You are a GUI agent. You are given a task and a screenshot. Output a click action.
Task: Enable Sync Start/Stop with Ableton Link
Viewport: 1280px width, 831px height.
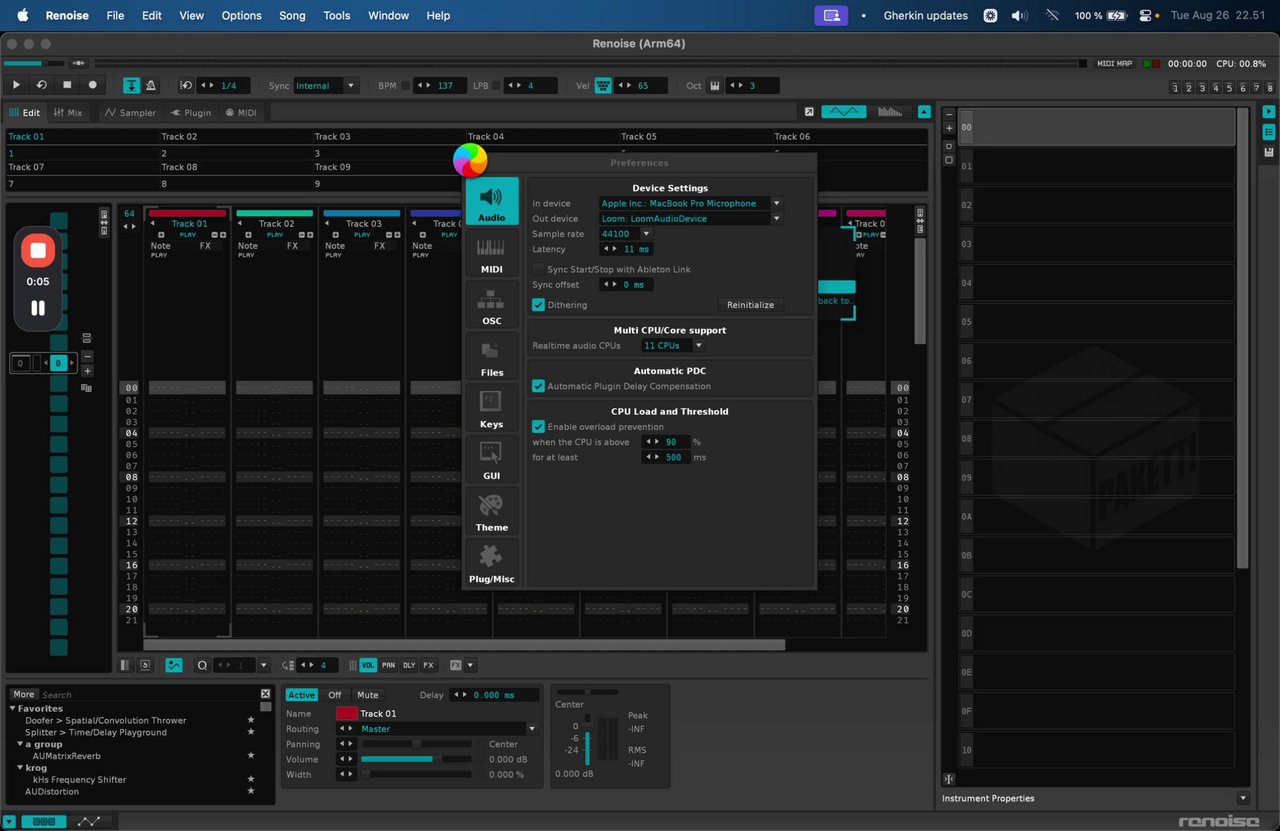tap(539, 269)
